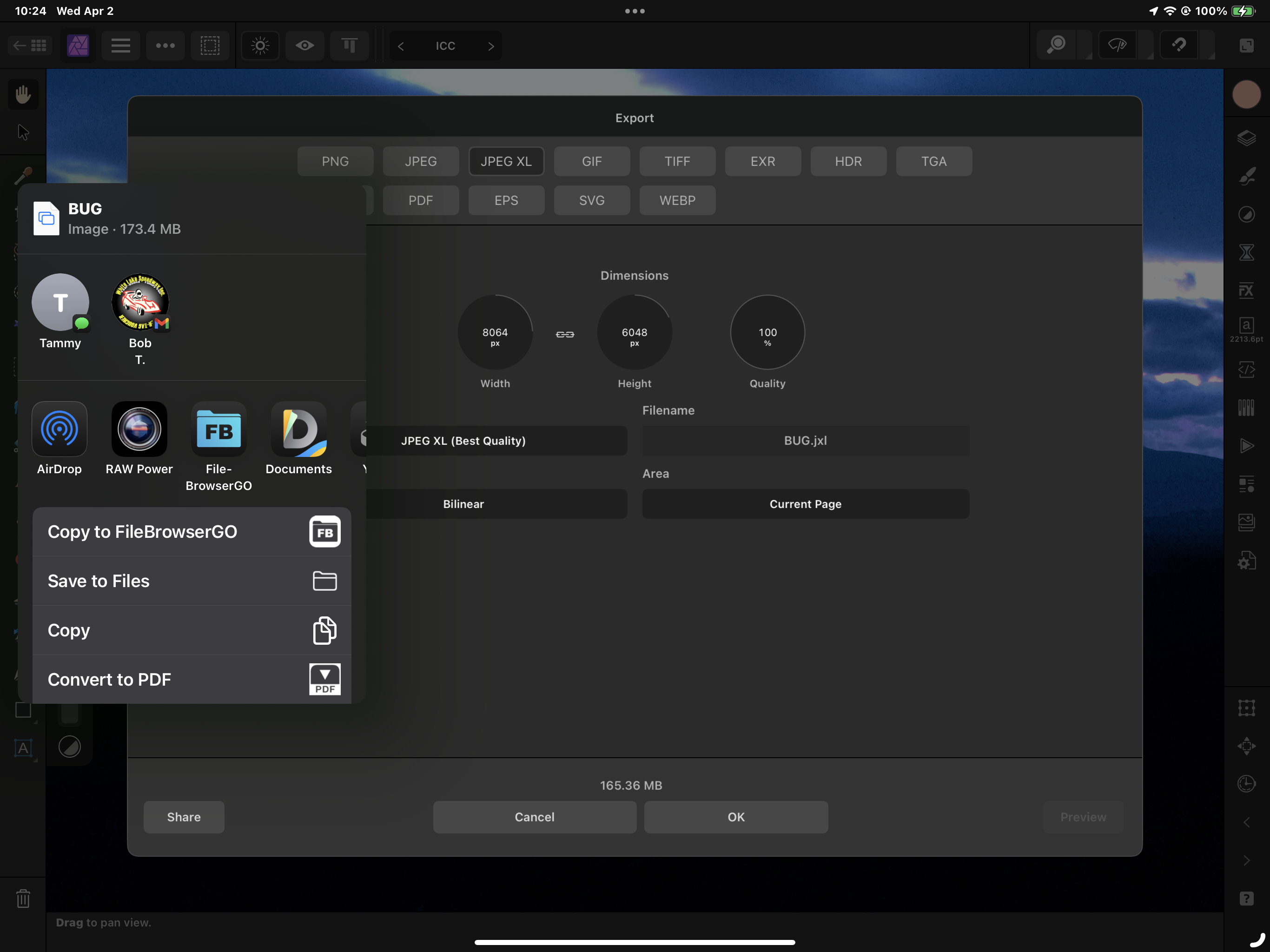The height and width of the screenshot is (952, 1270).
Task: Open the Transform studio panel
Action: pos(1246,707)
